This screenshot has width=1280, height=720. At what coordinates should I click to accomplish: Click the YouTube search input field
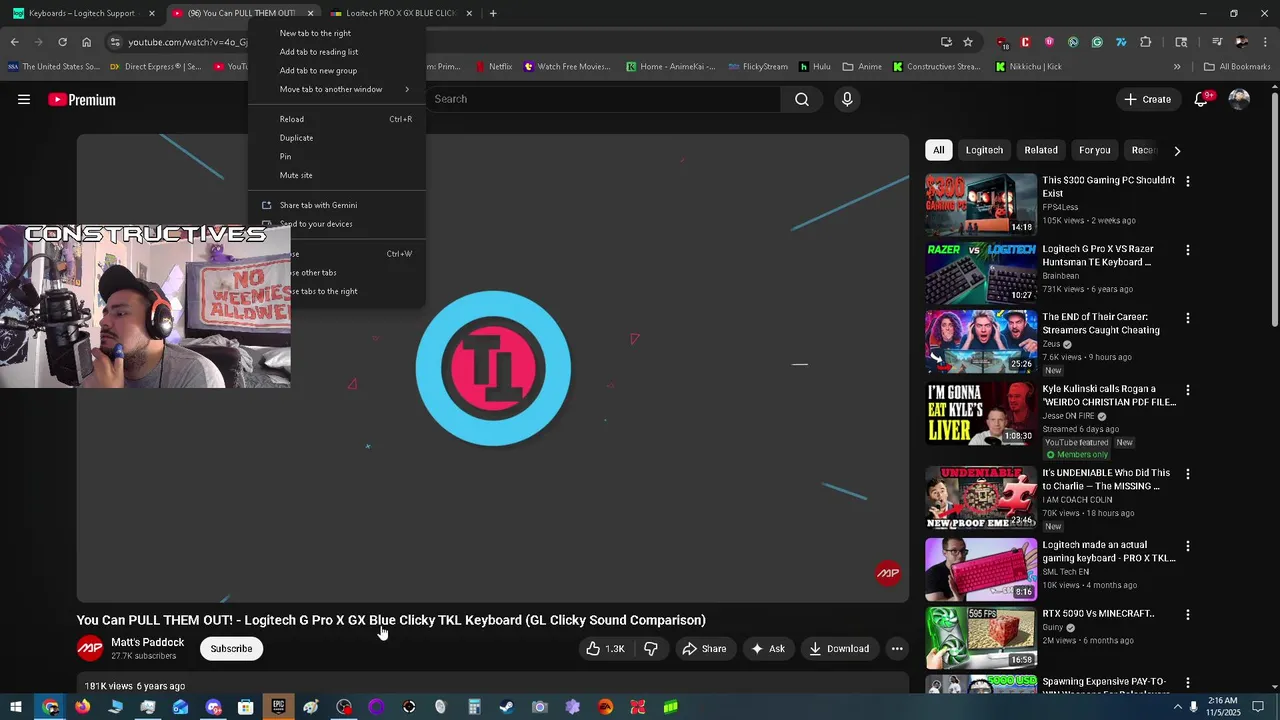coord(605,99)
